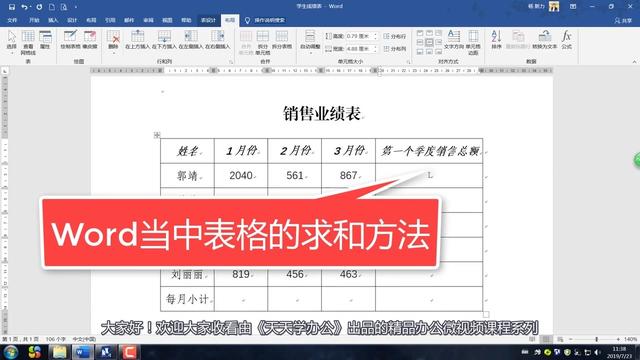Toggle 查看网格线 (View Gridlines)
This screenshot has width=640, height=360.
point(28,42)
